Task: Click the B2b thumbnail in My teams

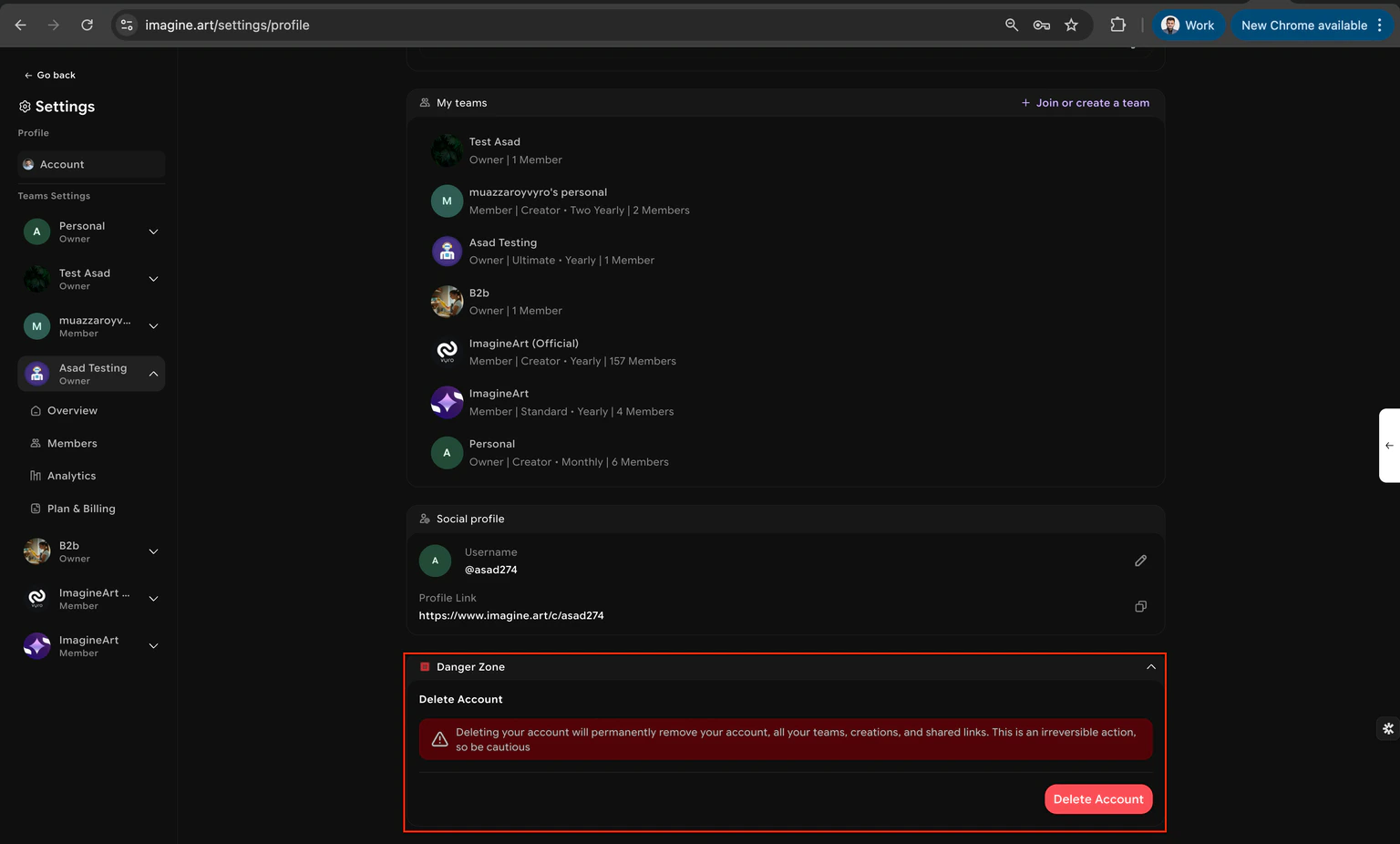Action: (447, 302)
